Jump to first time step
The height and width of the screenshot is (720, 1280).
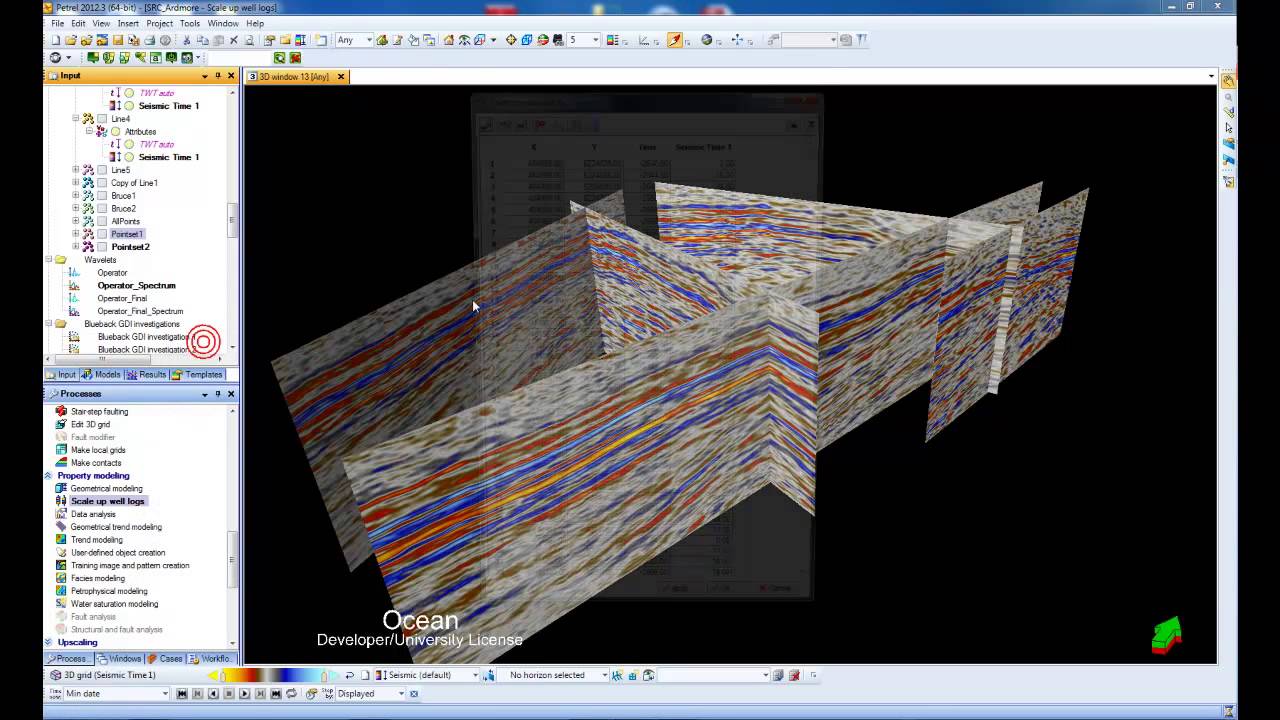[182, 693]
